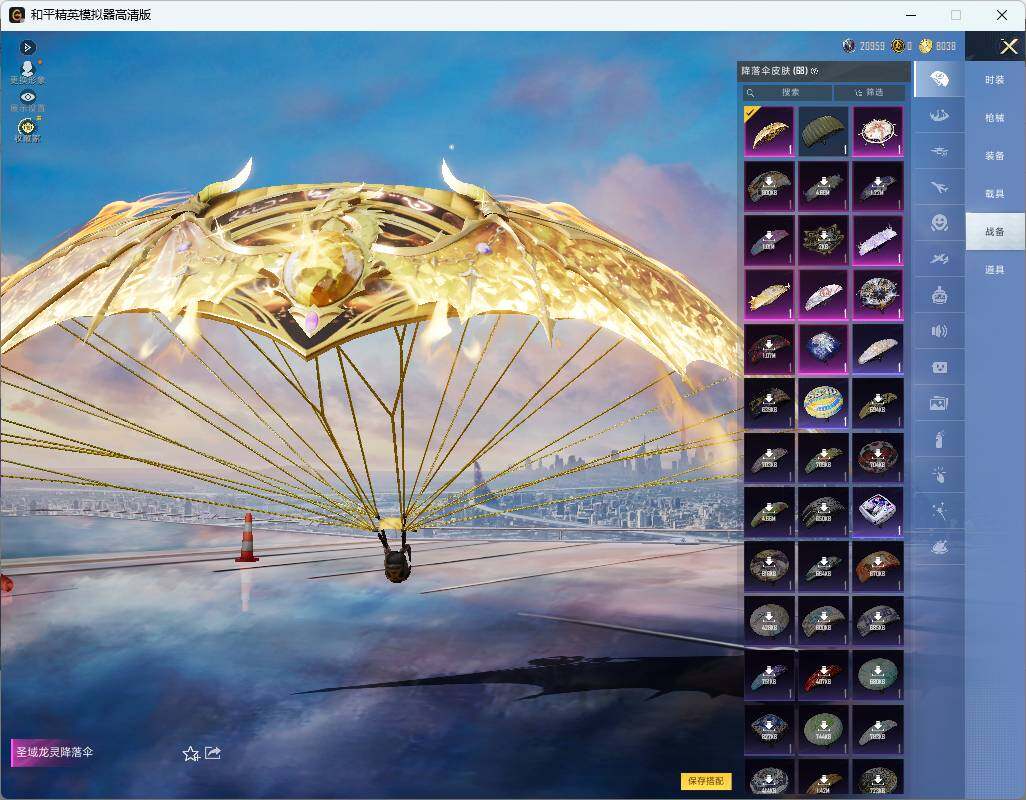Select the yellow and blue striped parachute thumbnail

pyautogui.click(x=823, y=403)
